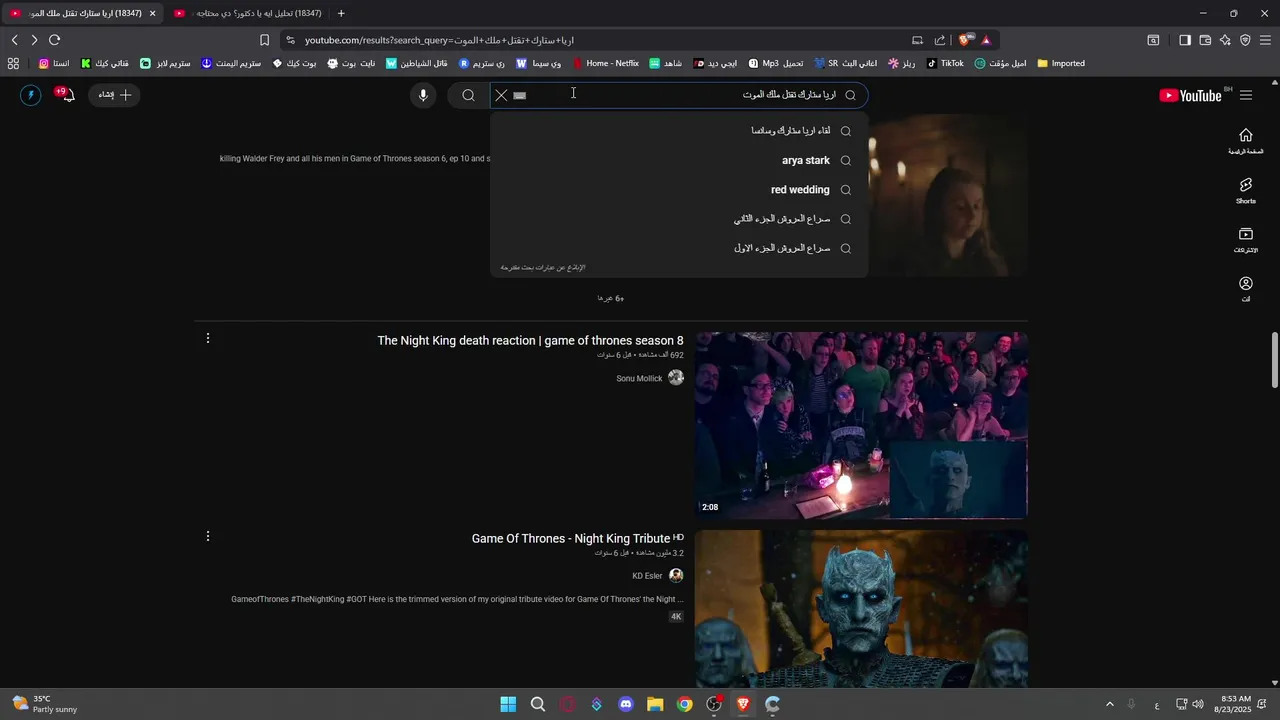Click the browser Forward arrow
The width and height of the screenshot is (1280, 720).
click(x=34, y=40)
